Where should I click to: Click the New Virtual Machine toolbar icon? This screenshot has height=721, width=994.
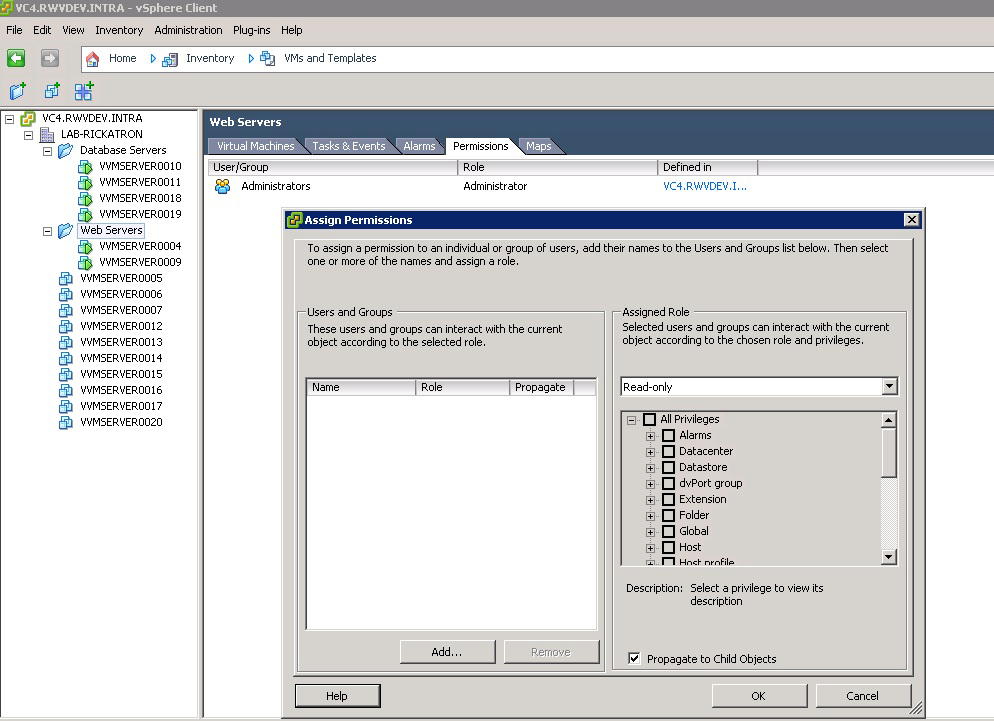tap(52, 91)
